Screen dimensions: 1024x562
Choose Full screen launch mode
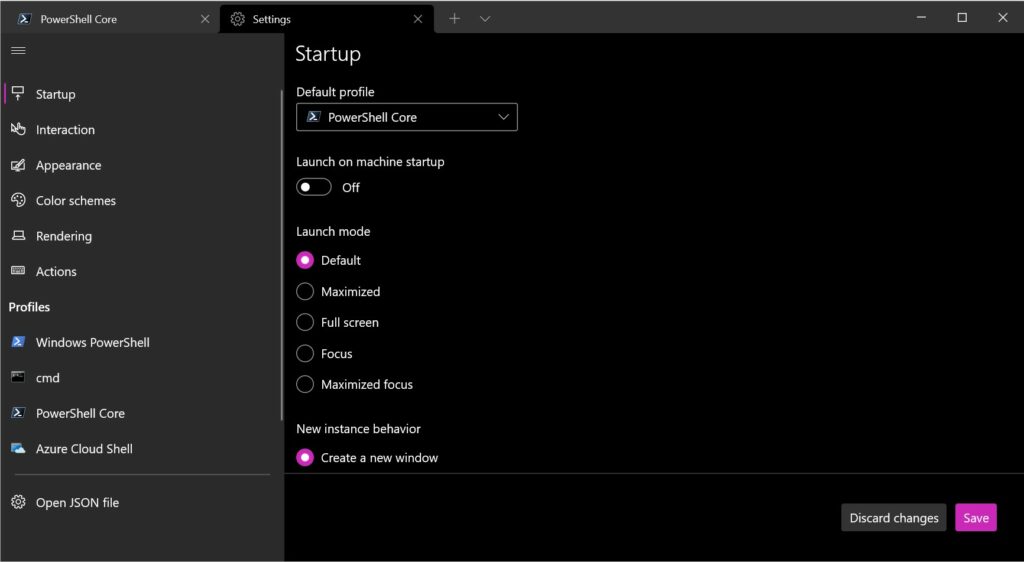(x=305, y=323)
